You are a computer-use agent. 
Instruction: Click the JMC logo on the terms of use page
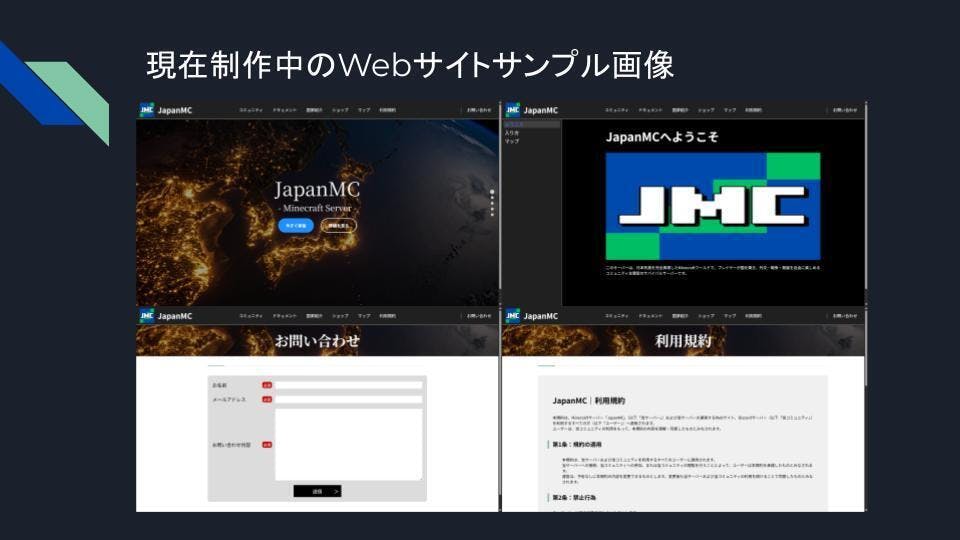click(x=513, y=316)
